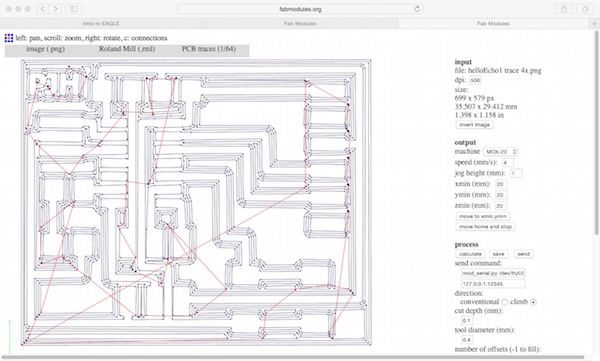600x361 pixels.
Task: Click the PCB toolpath preview canvas
Action: pos(196,202)
